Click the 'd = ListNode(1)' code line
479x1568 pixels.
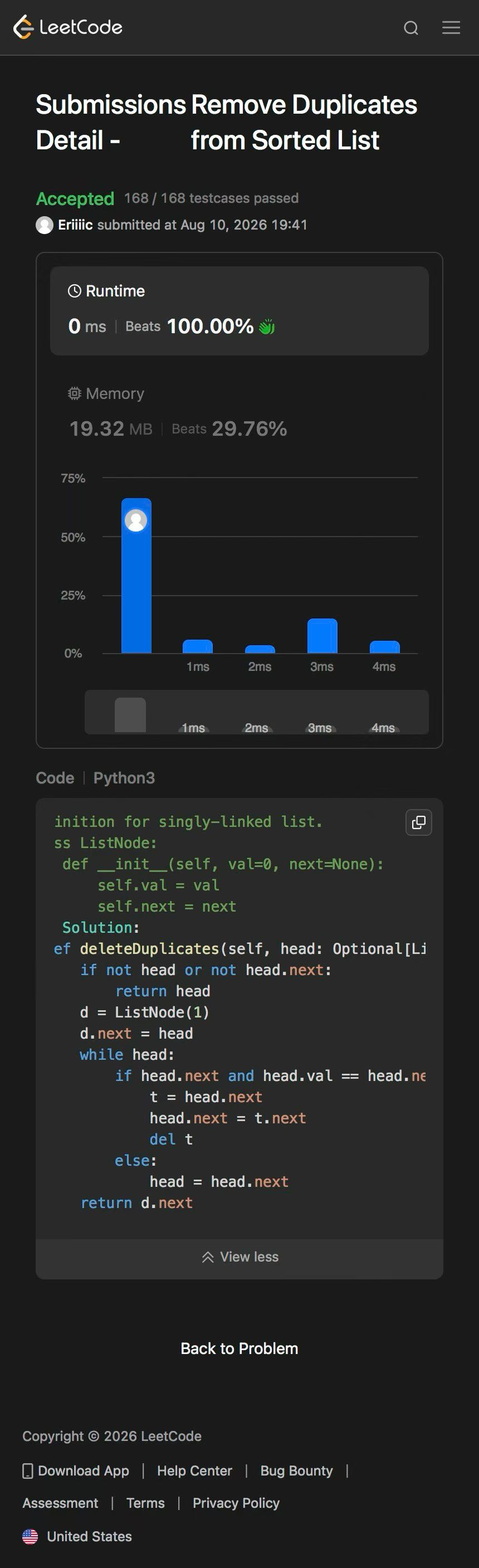pyautogui.click(x=145, y=1012)
